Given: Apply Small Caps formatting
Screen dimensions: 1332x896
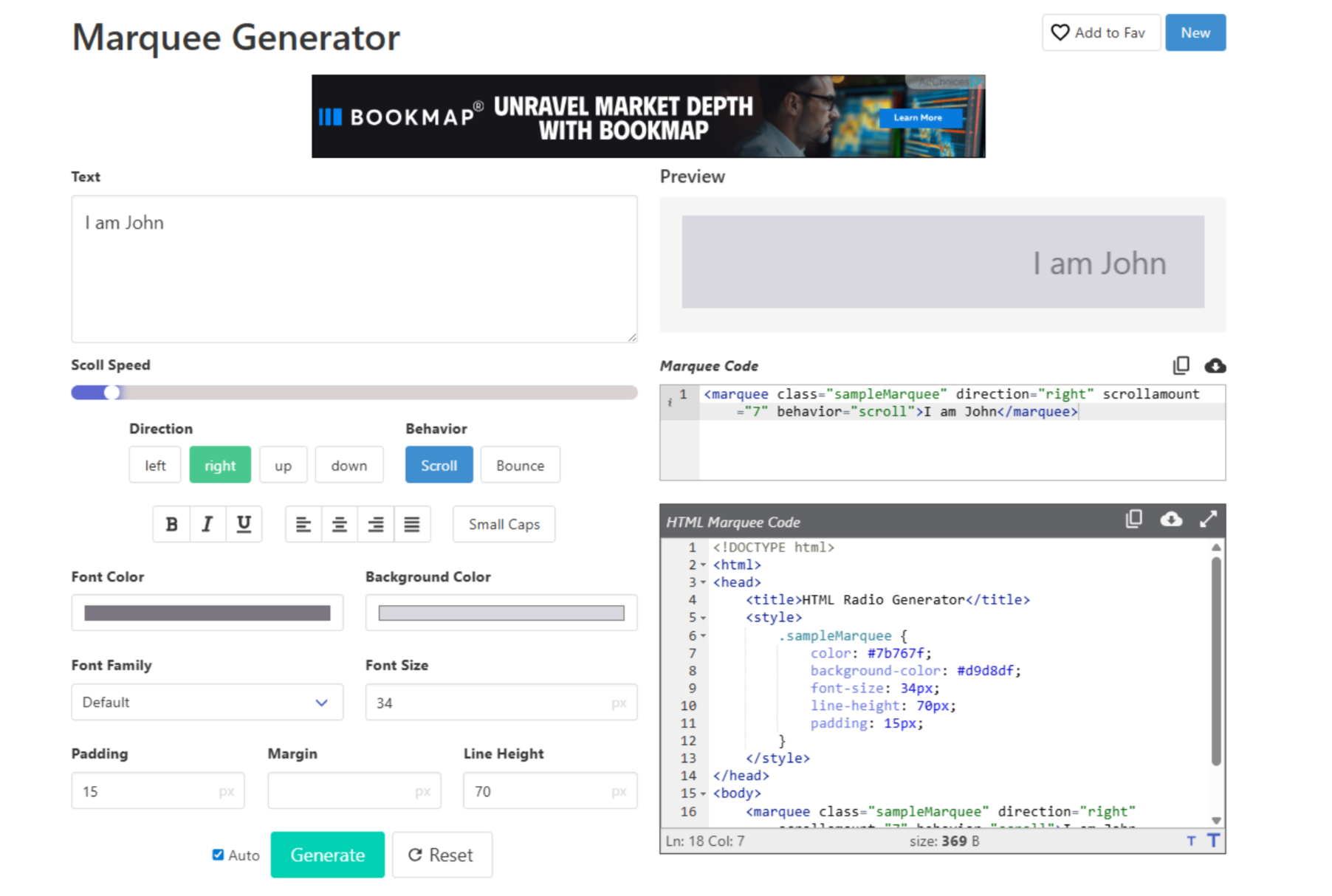Looking at the screenshot, I should click(503, 524).
